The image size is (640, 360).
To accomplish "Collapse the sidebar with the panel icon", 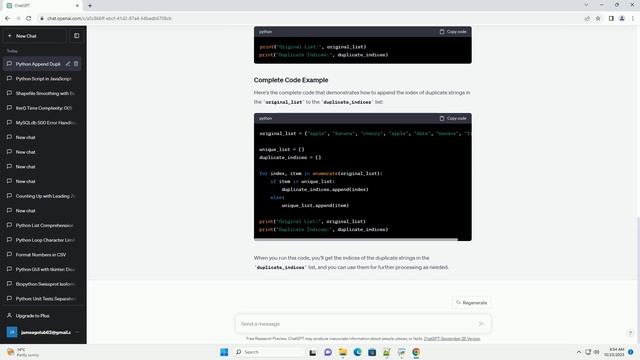I will (x=76, y=36).
